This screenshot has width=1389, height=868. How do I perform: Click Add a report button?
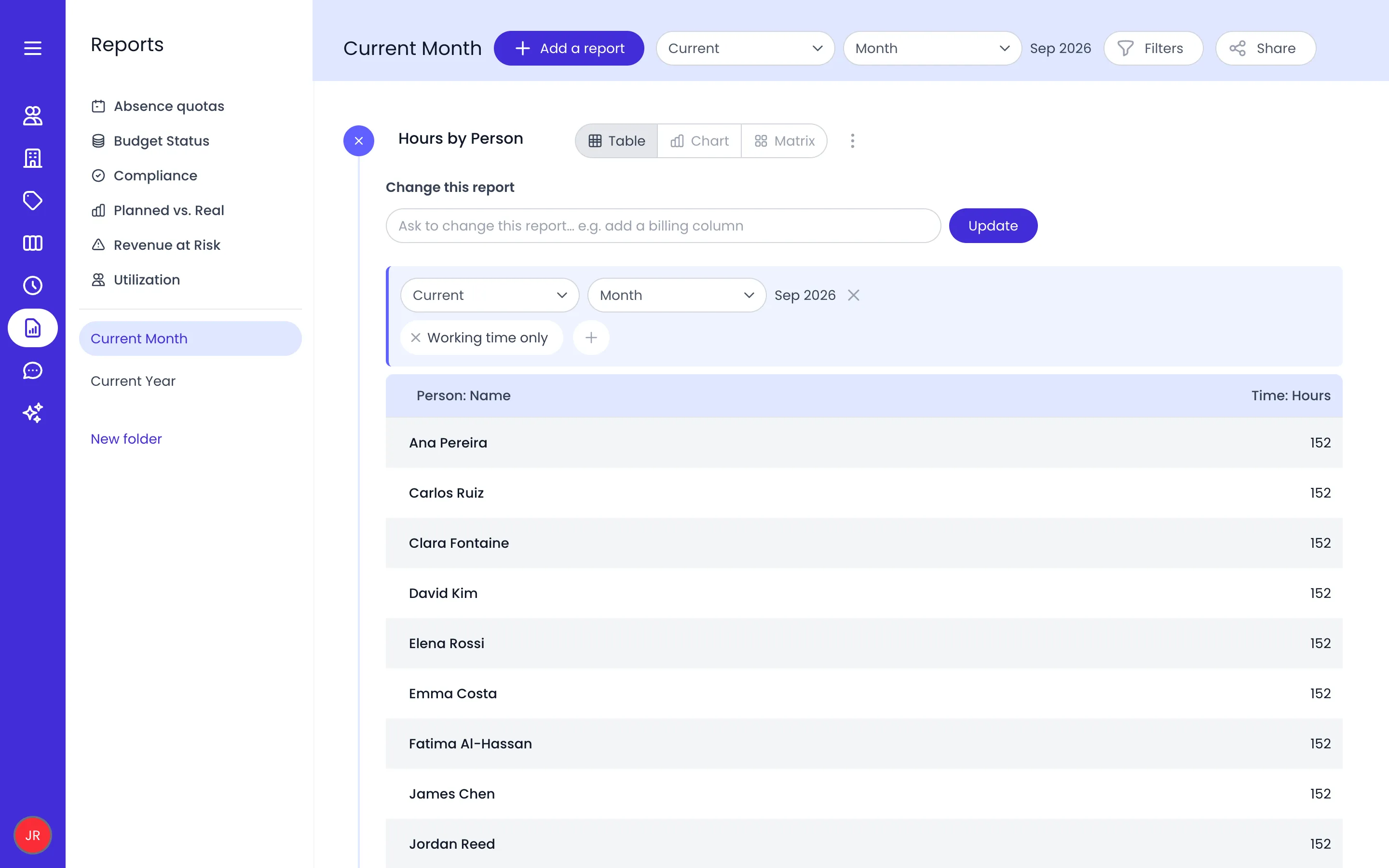569,48
